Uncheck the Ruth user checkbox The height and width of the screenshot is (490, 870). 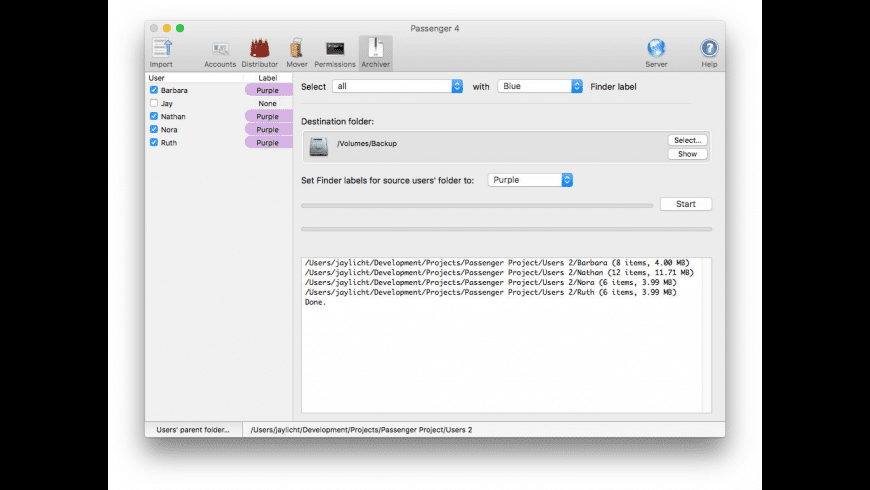click(154, 143)
